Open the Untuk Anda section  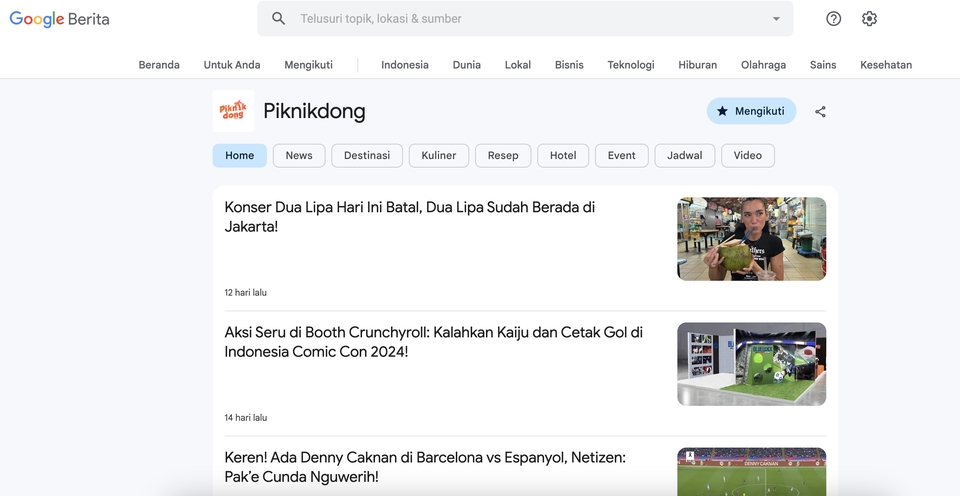(x=232, y=65)
